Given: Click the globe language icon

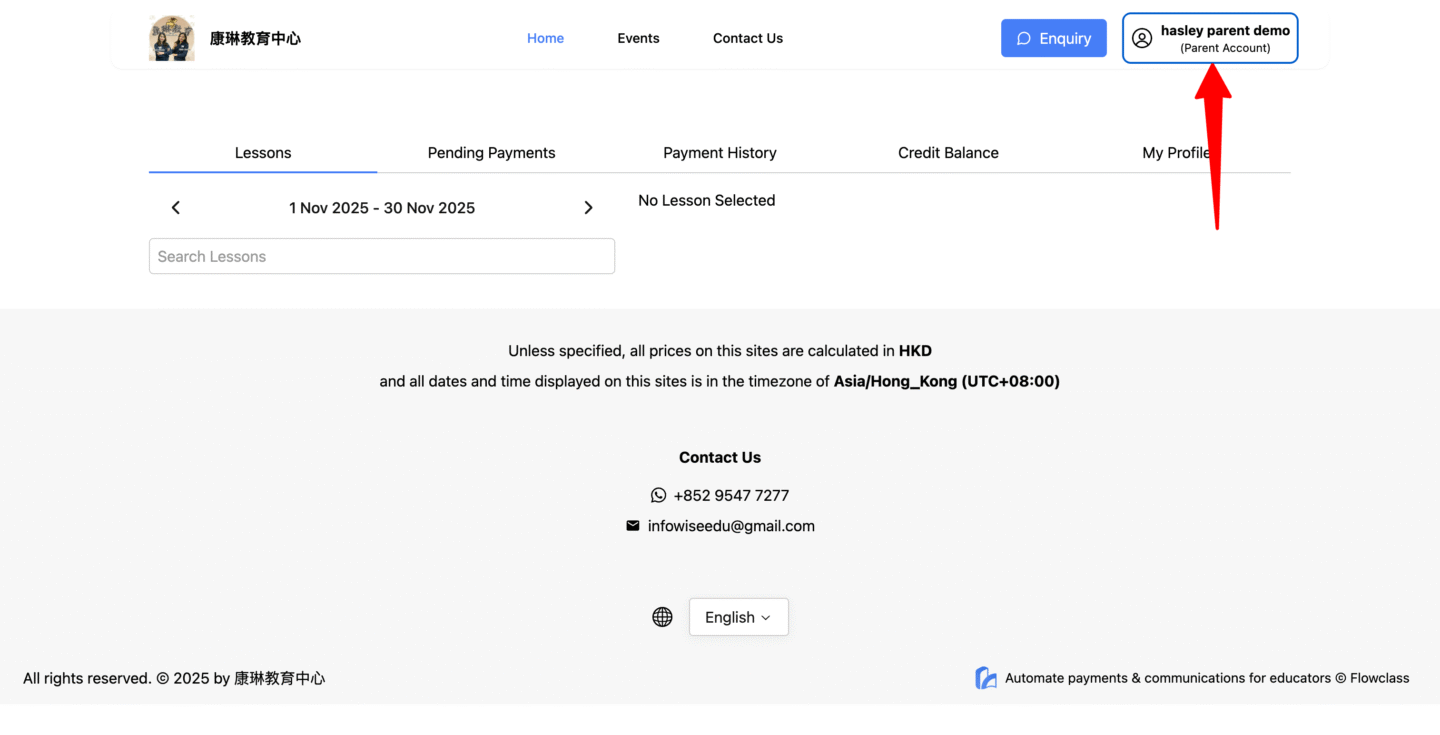Looking at the screenshot, I should click(662, 617).
